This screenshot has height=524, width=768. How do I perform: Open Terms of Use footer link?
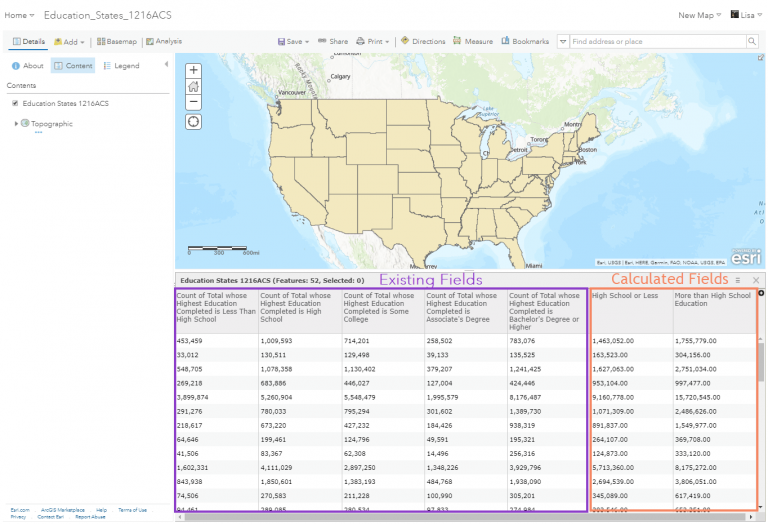click(x=132, y=510)
